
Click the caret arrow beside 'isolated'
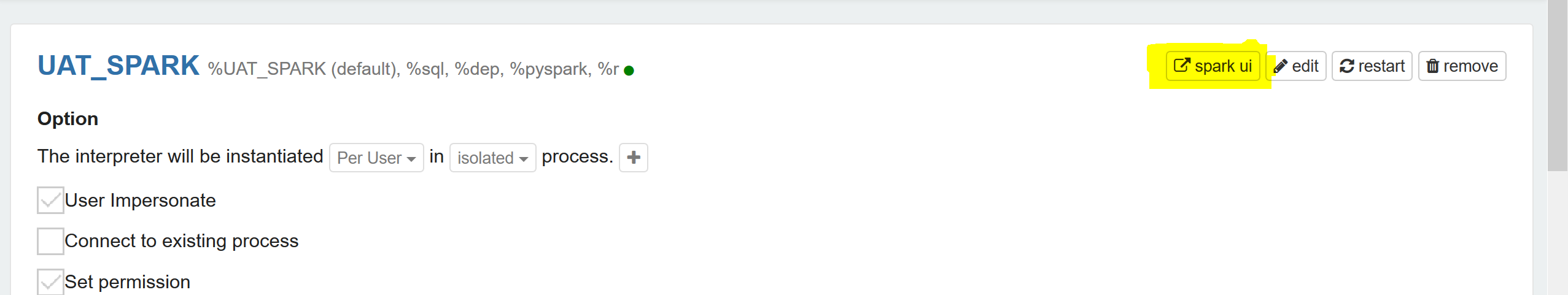click(524, 159)
